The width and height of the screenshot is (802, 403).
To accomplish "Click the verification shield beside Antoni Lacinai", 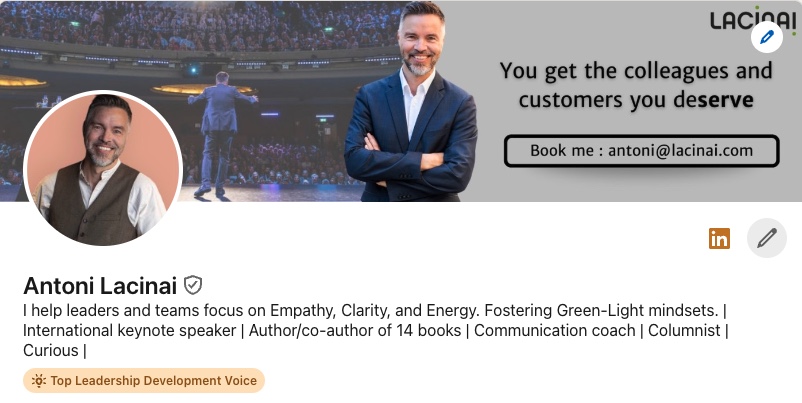I will pyautogui.click(x=193, y=285).
